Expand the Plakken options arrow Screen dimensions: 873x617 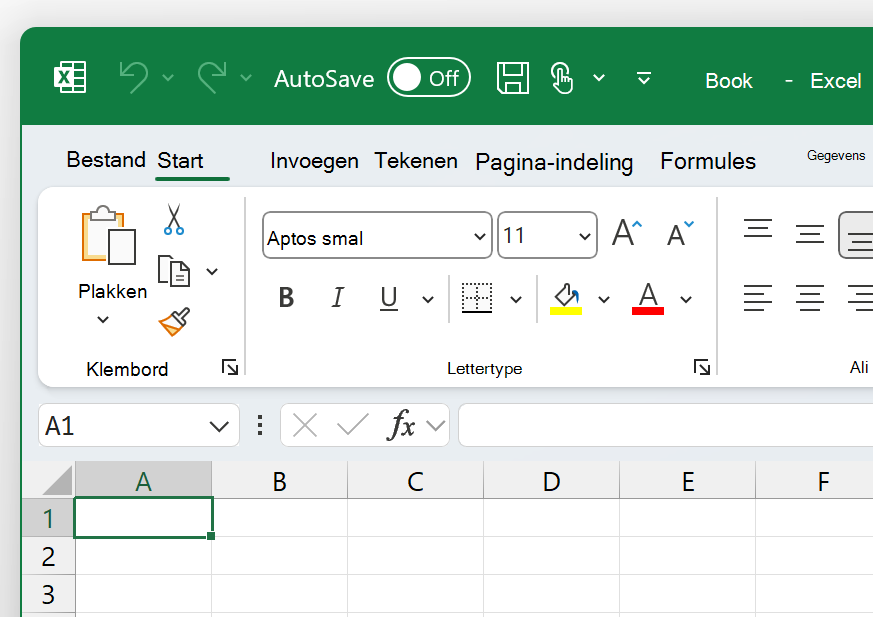[103, 319]
